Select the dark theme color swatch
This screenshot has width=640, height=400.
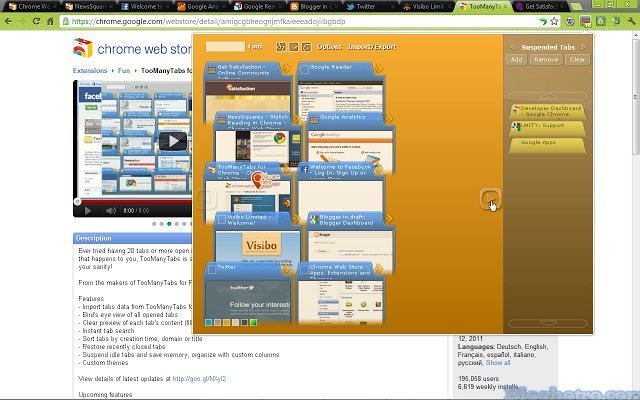click(244, 322)
